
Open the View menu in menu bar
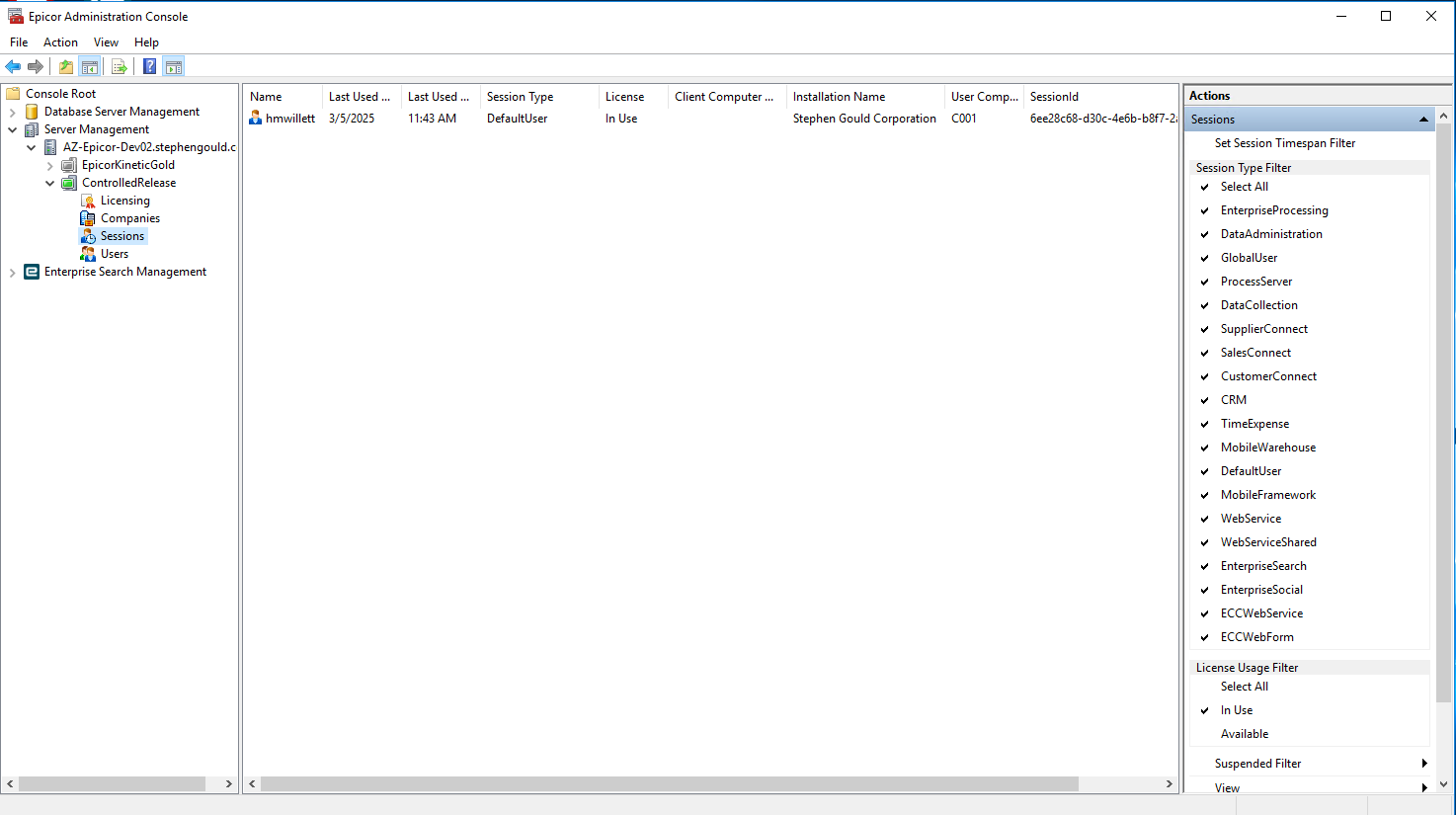(x=106, y=42)
